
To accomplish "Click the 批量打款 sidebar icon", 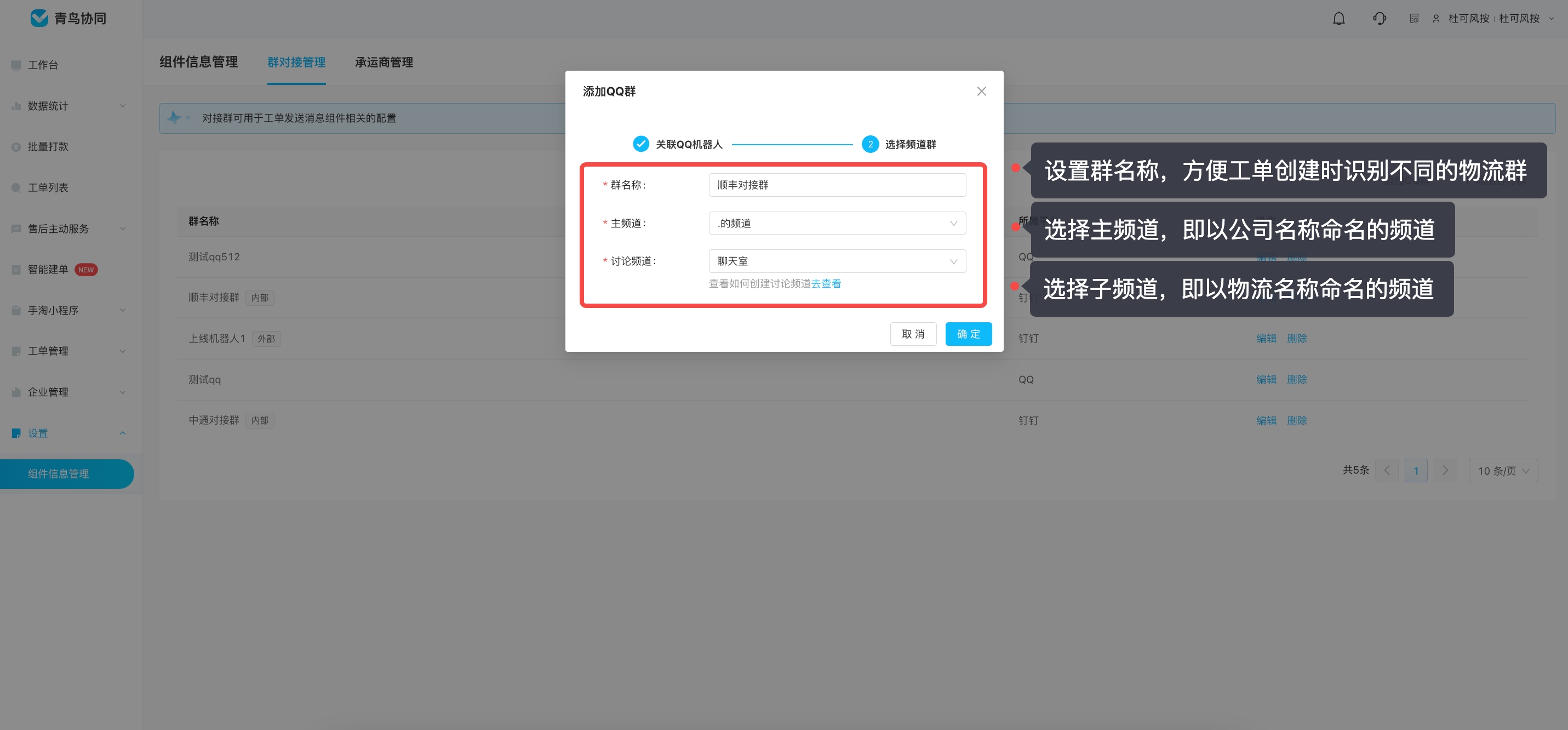I will click(16, 147).
